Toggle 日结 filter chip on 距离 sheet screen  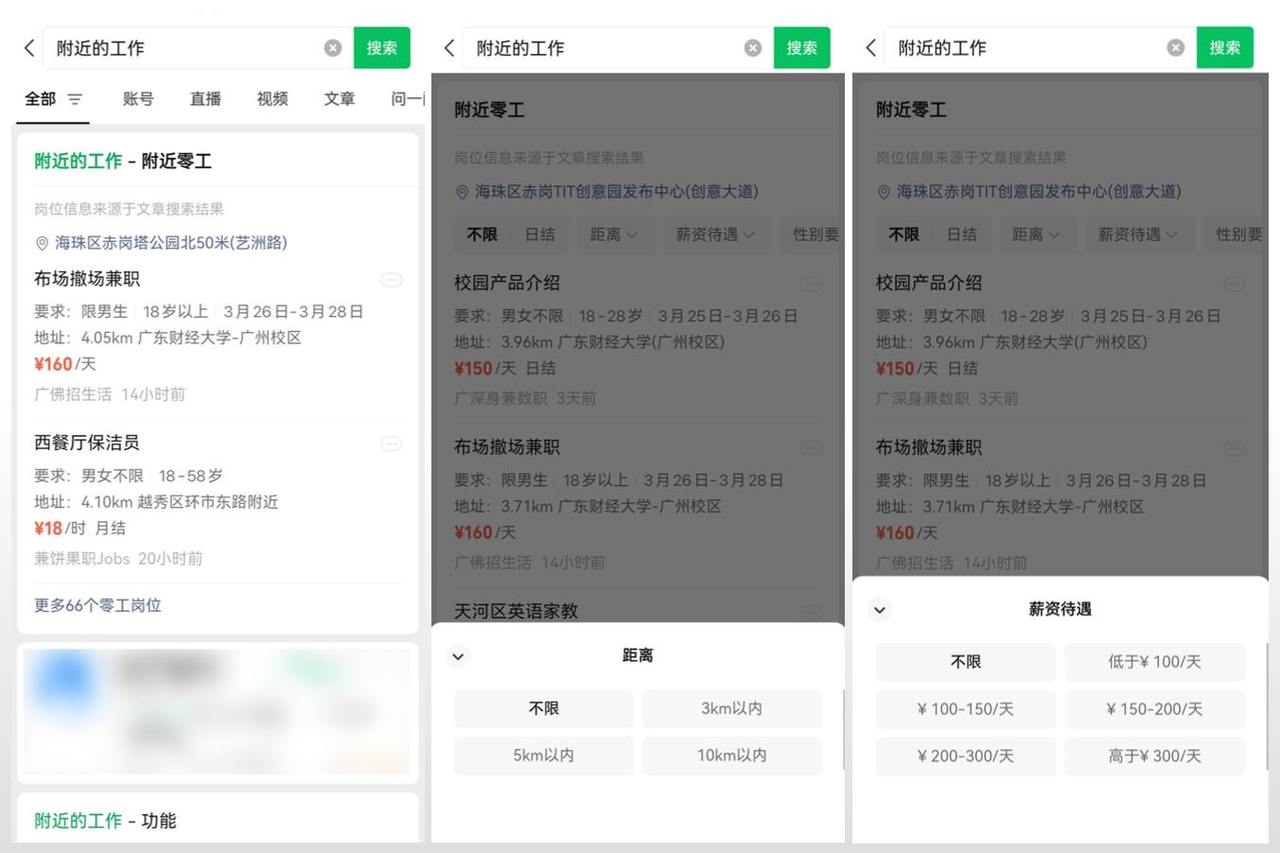coord(540,234)
